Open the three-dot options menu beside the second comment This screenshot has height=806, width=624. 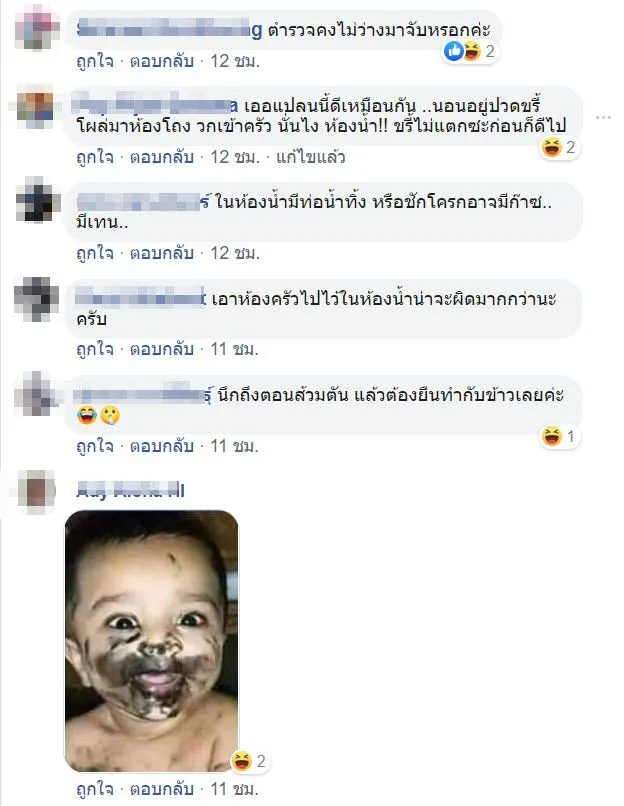coord(603,118)
